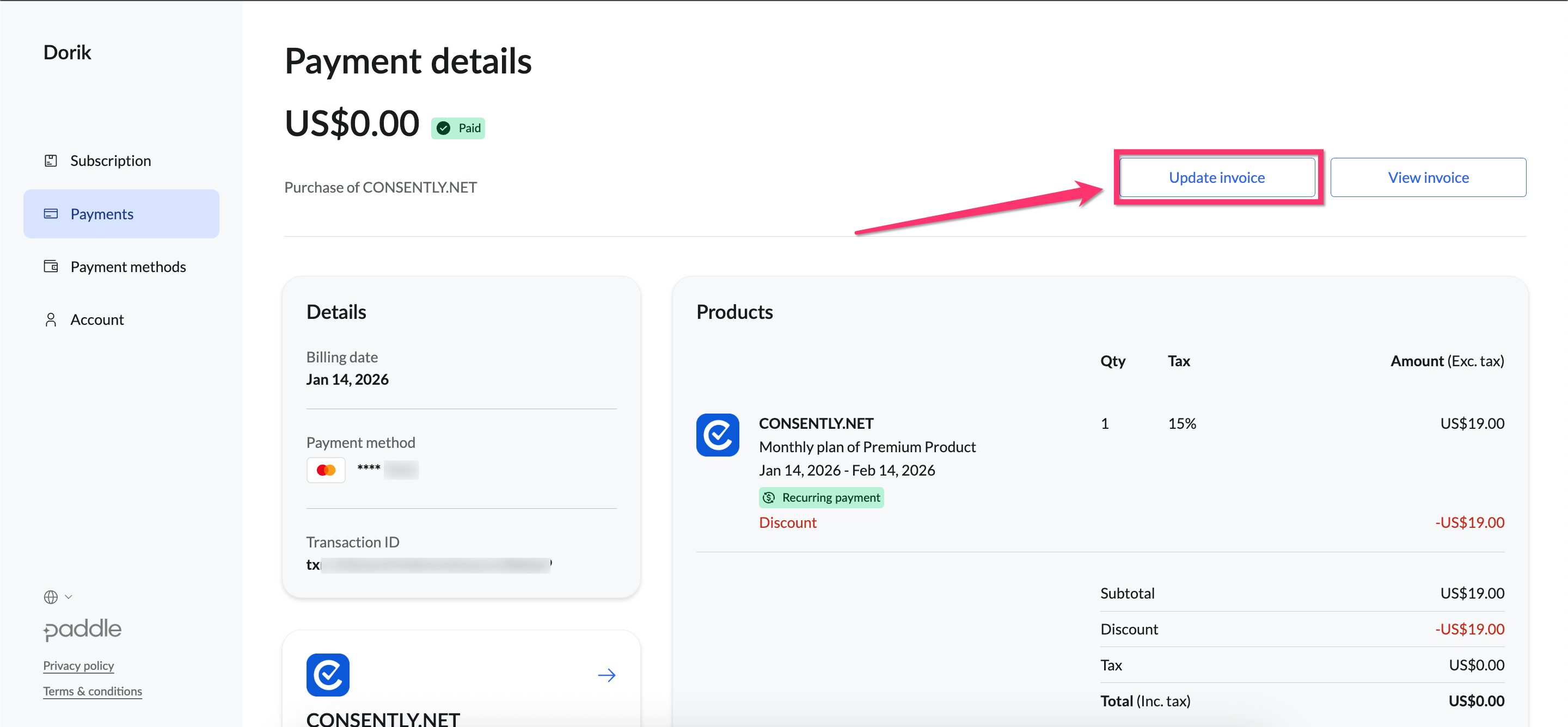The height and width of the screenshot is (727, 1568).
Task: Click the Consently logo in bottom card
Action: (327, 674)
